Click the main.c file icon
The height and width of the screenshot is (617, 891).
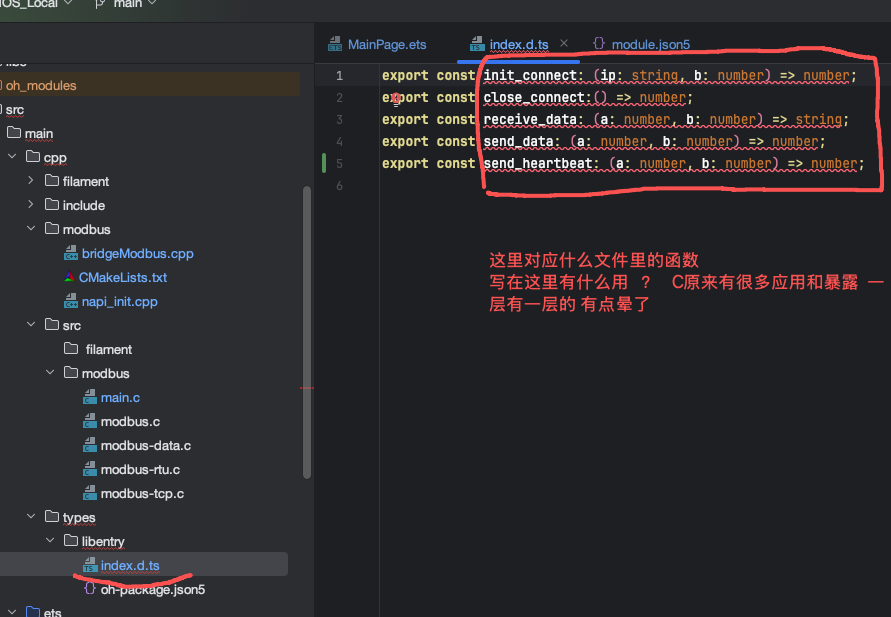(x=89, y=398)
